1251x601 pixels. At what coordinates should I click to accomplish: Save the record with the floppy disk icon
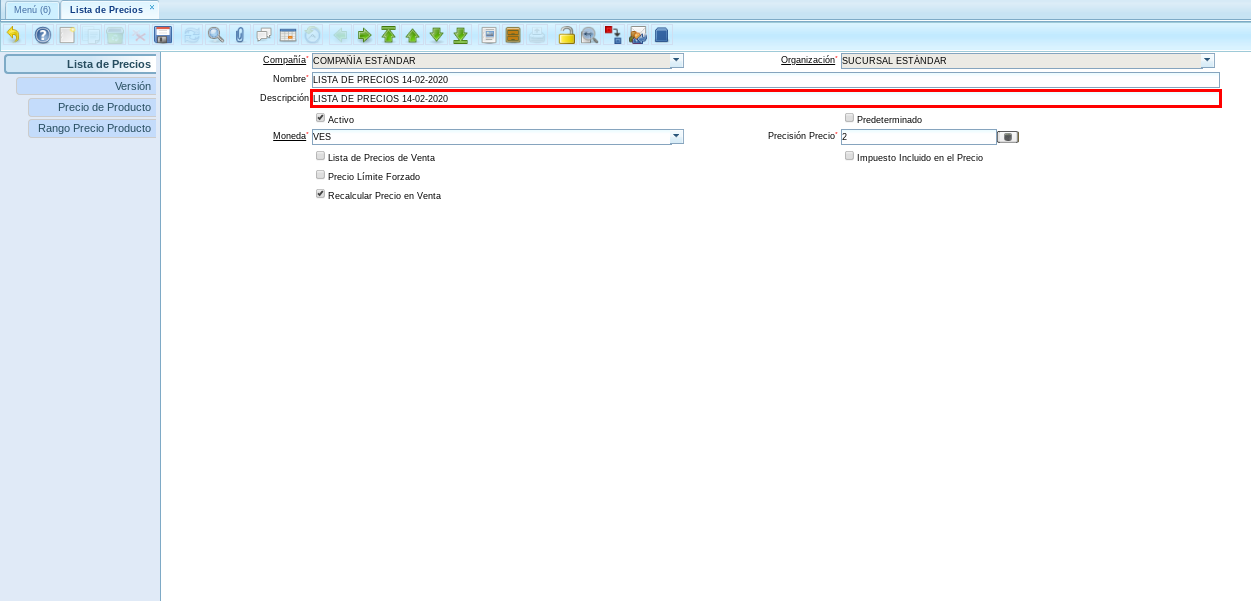point(163,35)
